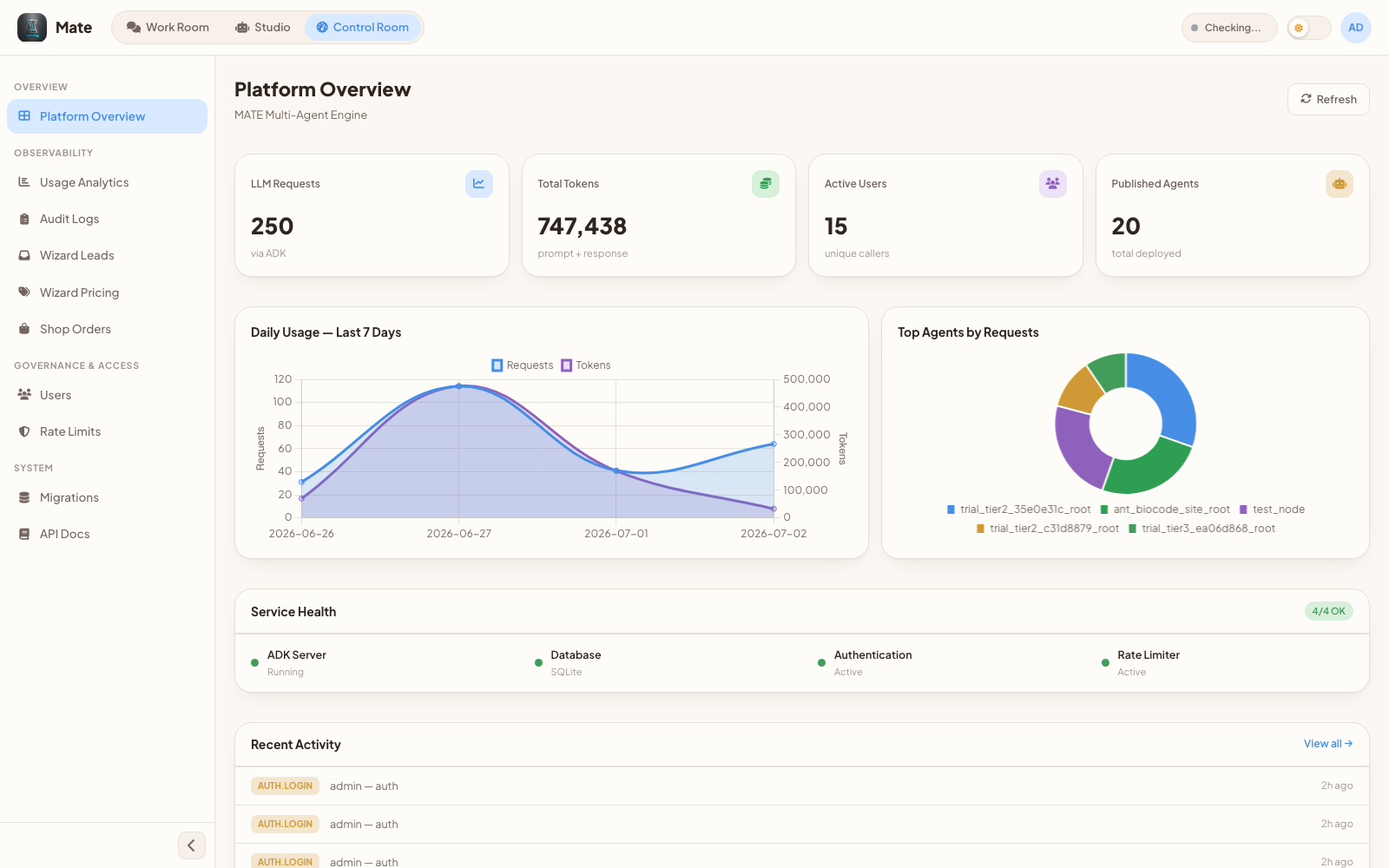Image resolution: width=1389 pixels, height=868 pixels.
Task: Click the Wizard Leads inbox icon
Action: [x=24, y=255]
